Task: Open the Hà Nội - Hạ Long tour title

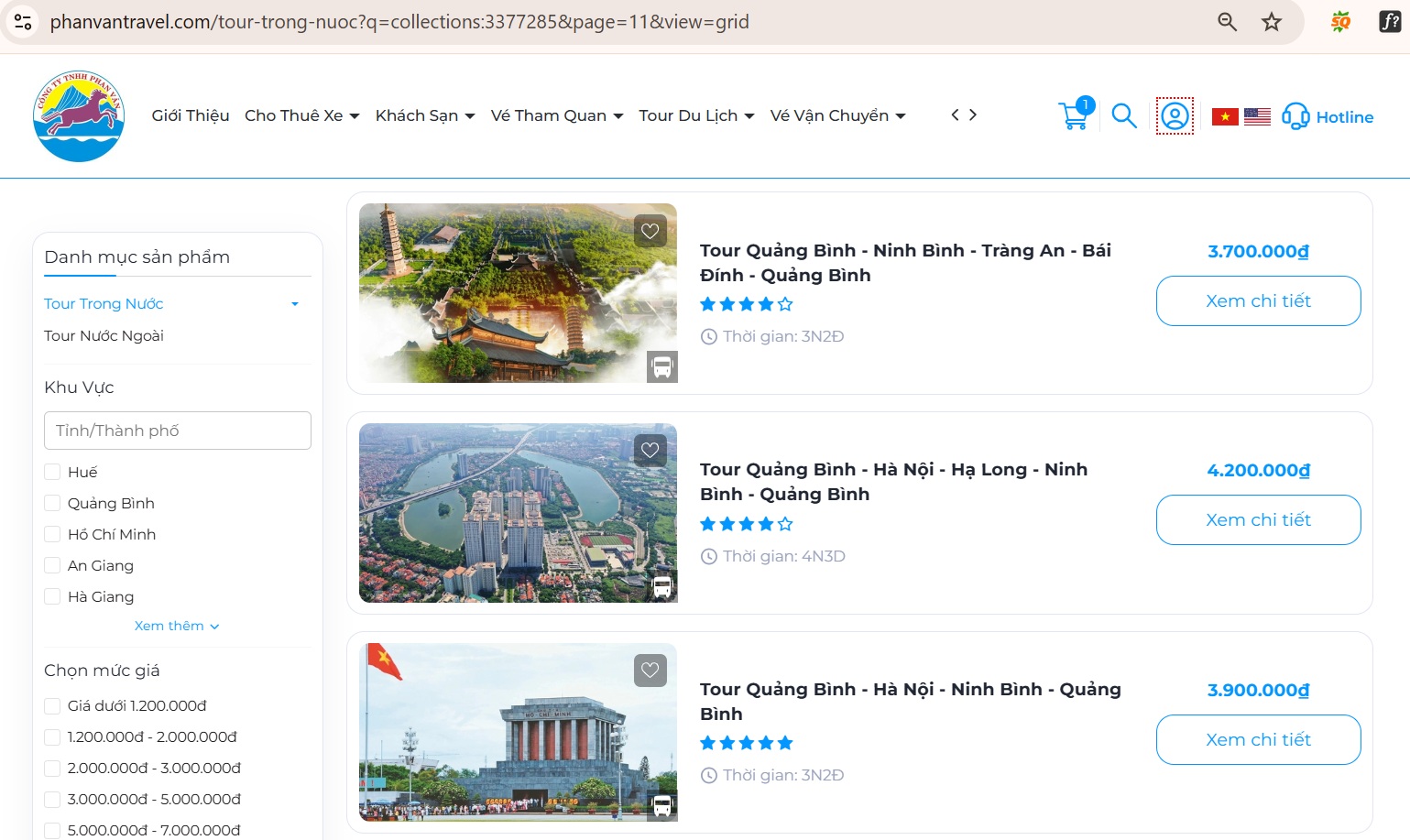Action: (893, 482)
